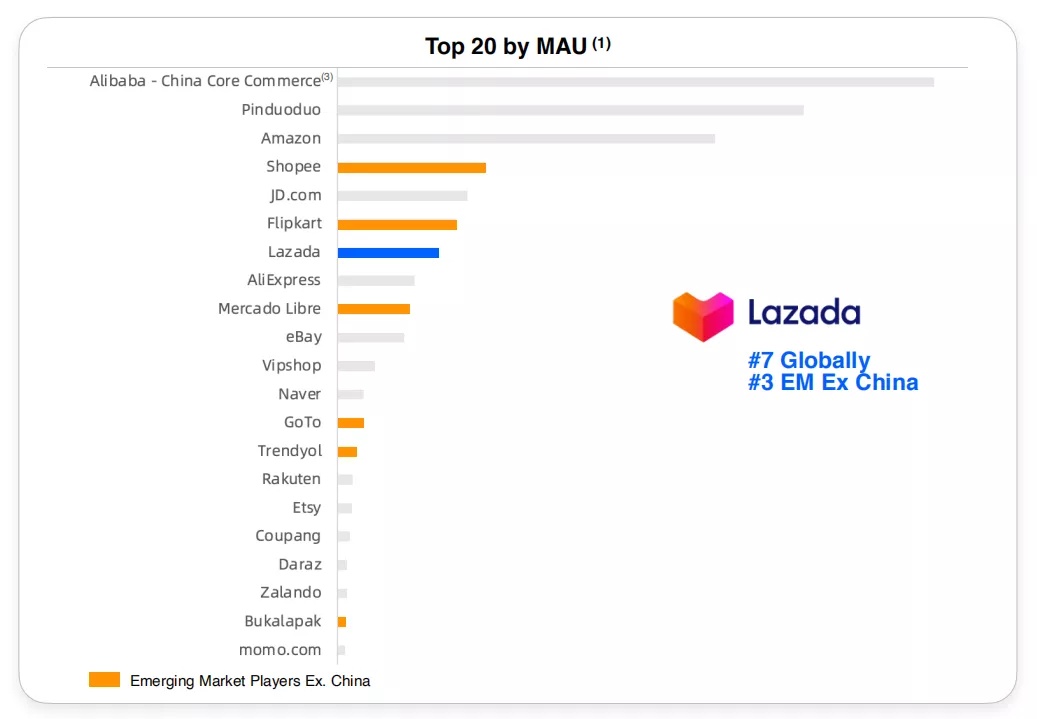Click the Lazada wordmark text
The width and height of the screenshot is (1037, 719).
click(804, 312)
